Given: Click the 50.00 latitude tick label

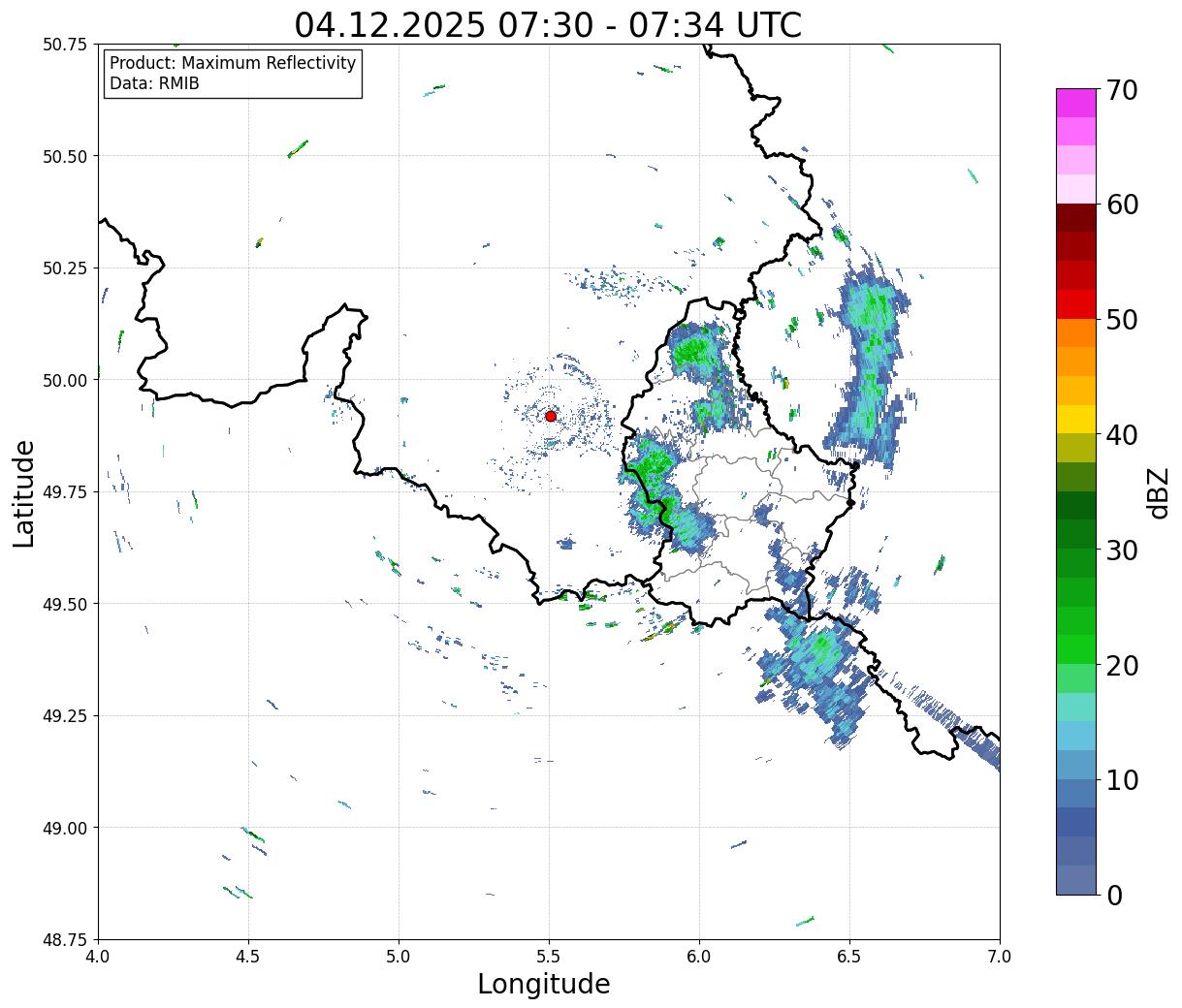Looking at the screenshot, I should click(66, 380).
